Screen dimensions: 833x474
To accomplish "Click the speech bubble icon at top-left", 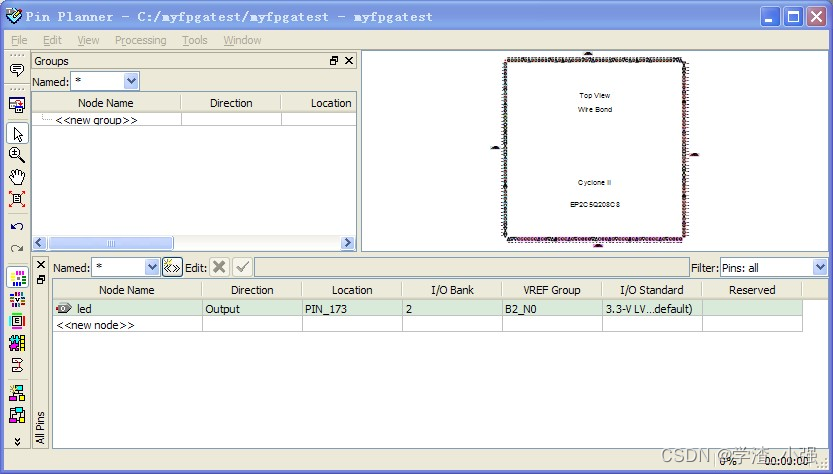I will 17,70.
